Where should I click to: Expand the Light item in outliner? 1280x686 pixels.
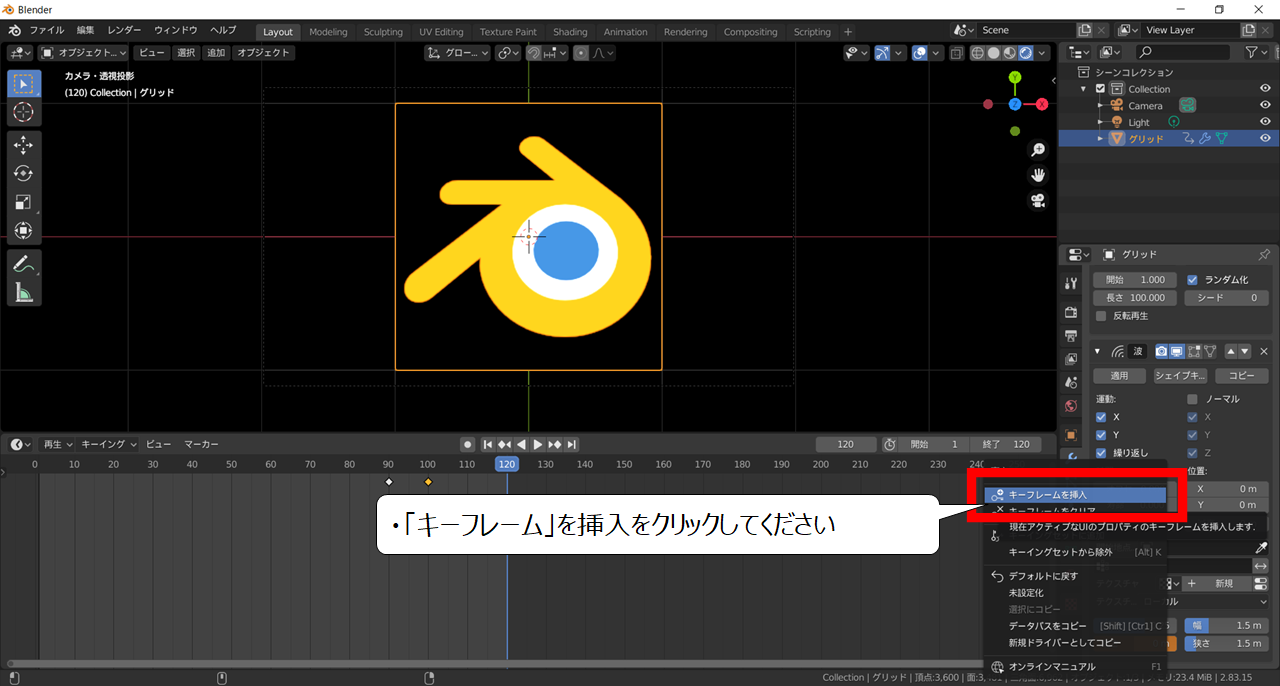click(x=1100, y=122)
